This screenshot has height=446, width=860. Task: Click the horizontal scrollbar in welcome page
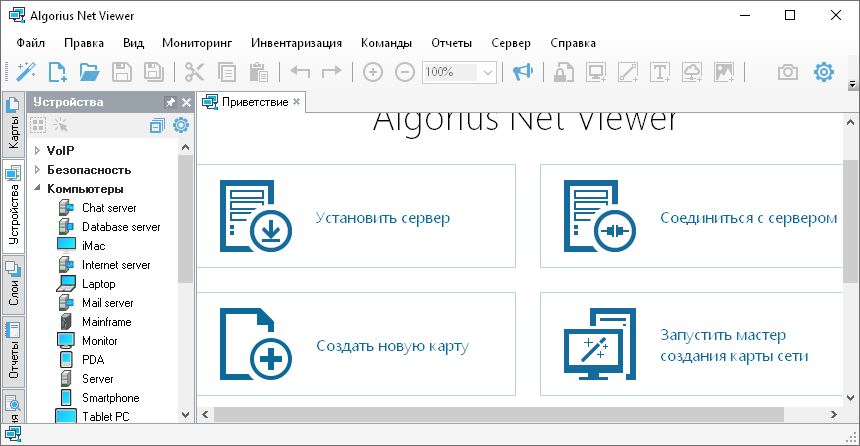pos(500,414)
